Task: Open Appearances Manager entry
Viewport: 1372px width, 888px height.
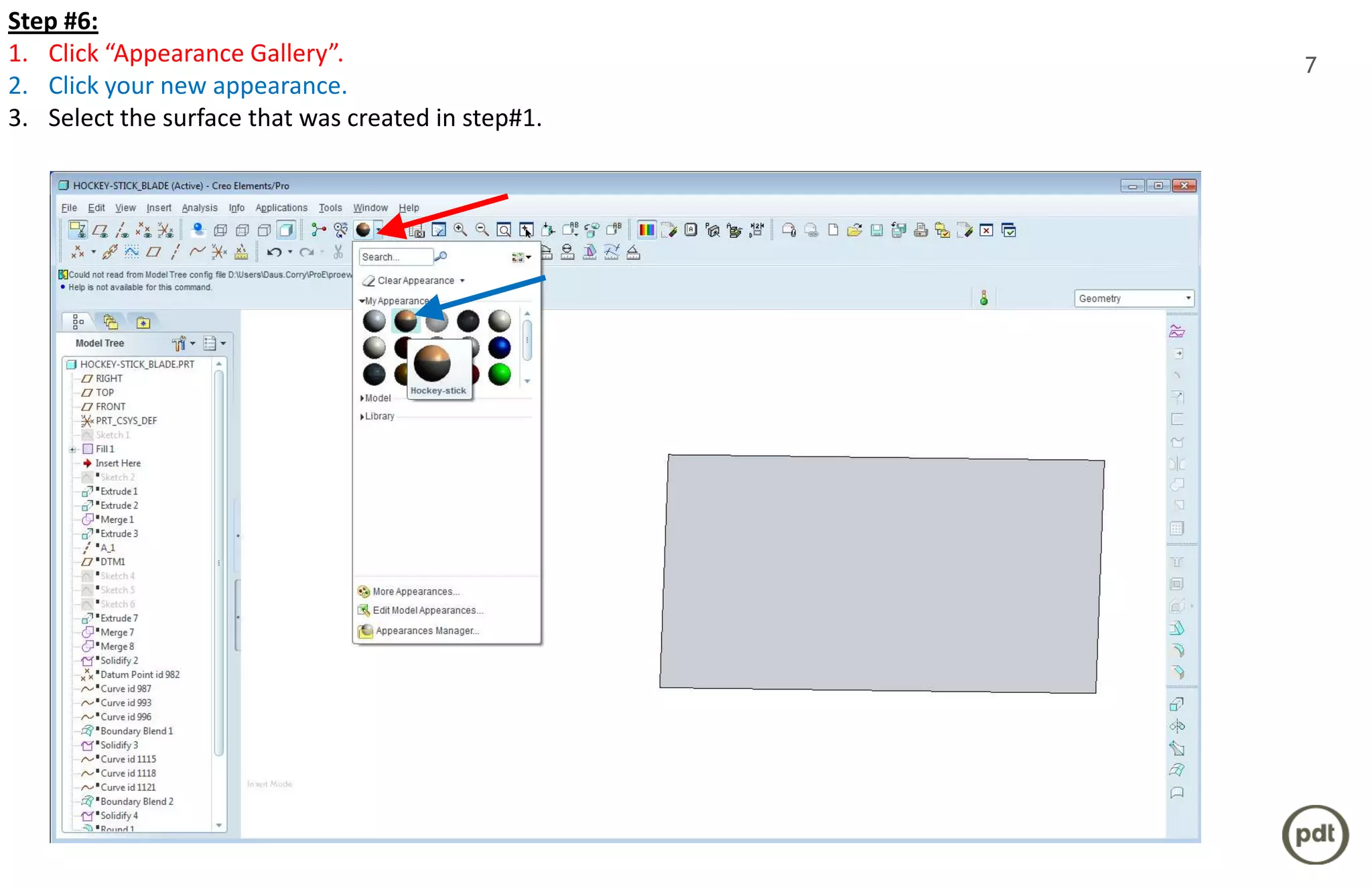Action: coord(427,631)
